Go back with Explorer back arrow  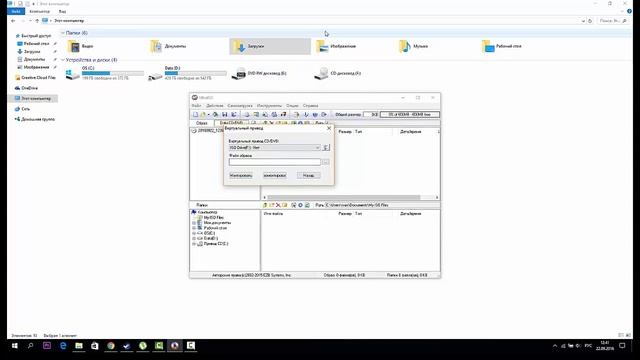pos(13,20)
